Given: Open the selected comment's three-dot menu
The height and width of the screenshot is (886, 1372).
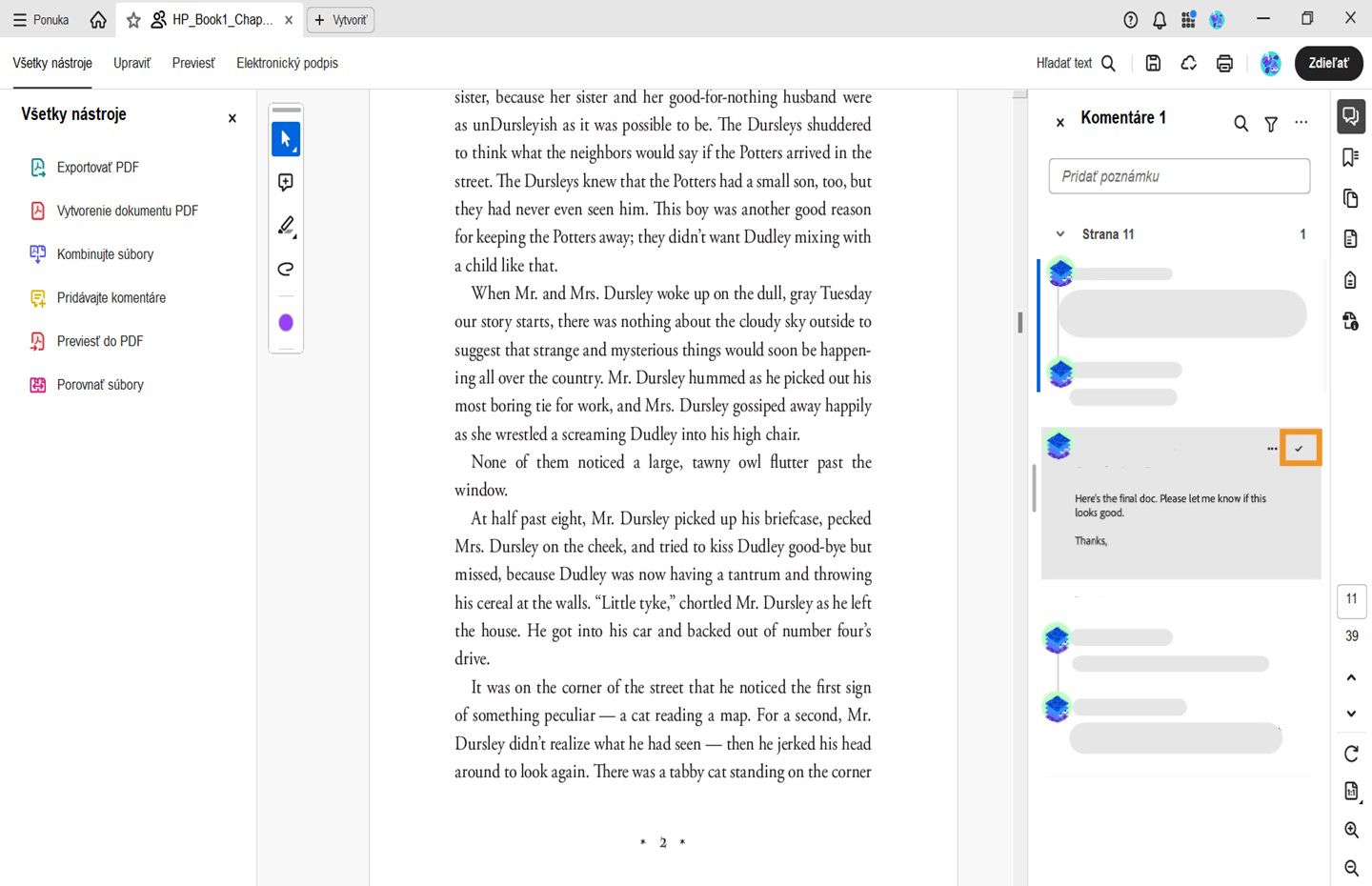Looking at the screenshot, I should click(x=1273, y=448).
